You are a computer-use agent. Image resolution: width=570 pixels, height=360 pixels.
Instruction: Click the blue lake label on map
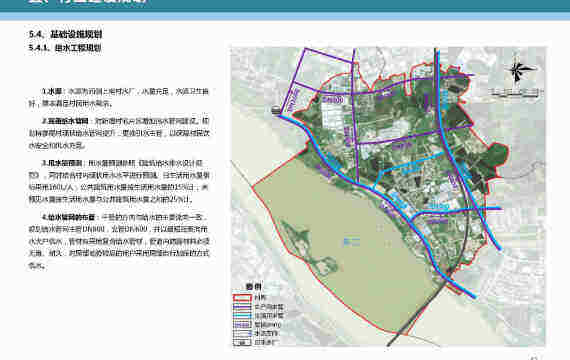click(352, 241)
